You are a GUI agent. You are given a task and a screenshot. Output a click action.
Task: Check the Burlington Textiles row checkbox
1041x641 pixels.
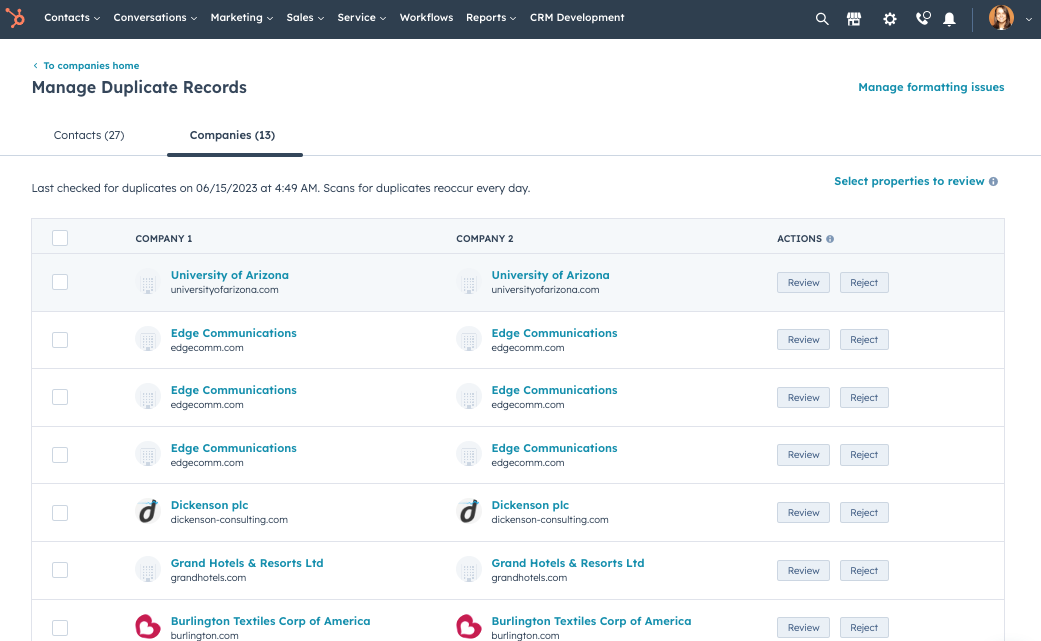point(60,628)
